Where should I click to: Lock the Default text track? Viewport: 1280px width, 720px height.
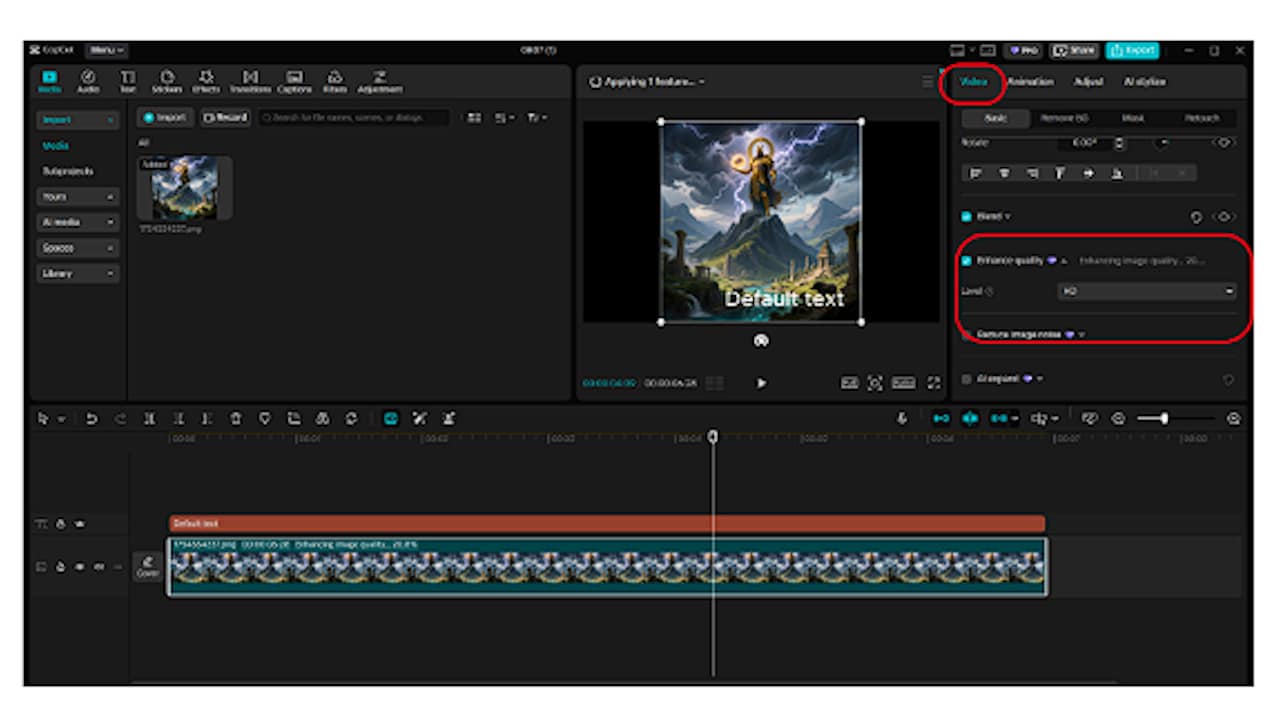[x=60, y=523]
